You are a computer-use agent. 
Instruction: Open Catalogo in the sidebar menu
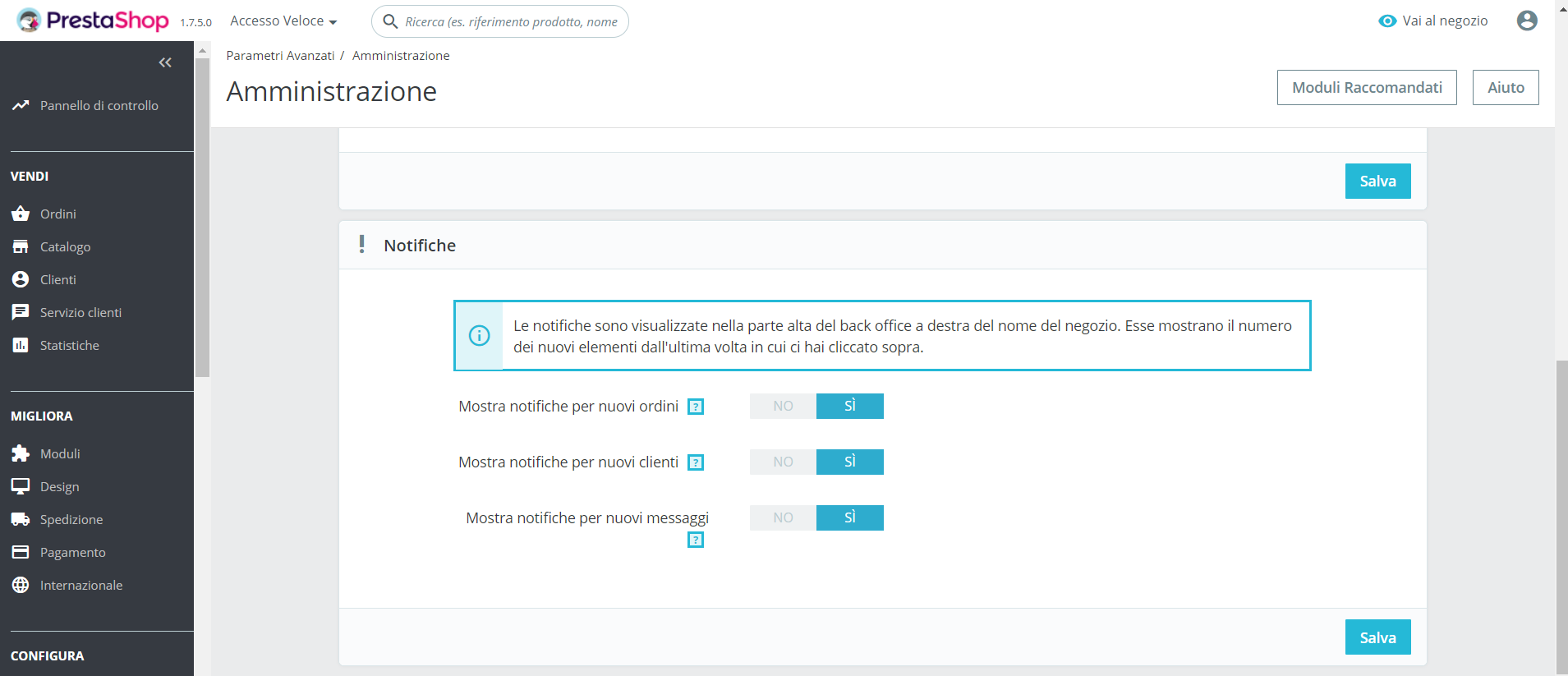66,246
